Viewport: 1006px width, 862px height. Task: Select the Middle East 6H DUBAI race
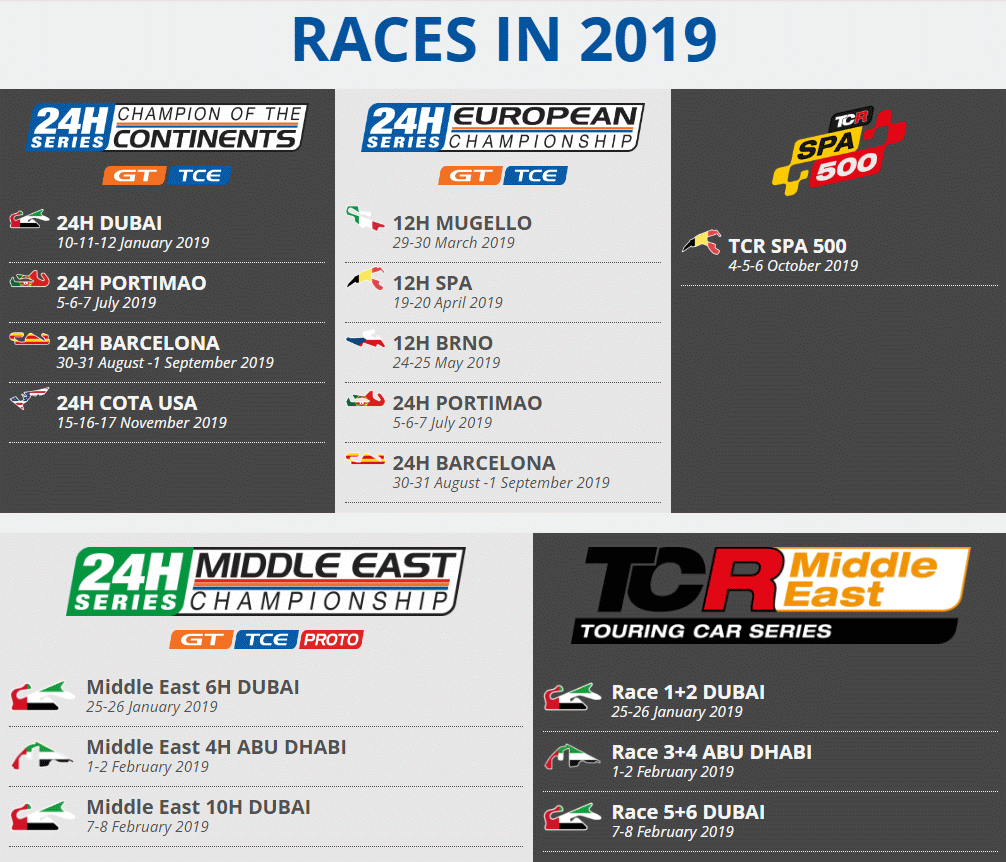(192, 687)
